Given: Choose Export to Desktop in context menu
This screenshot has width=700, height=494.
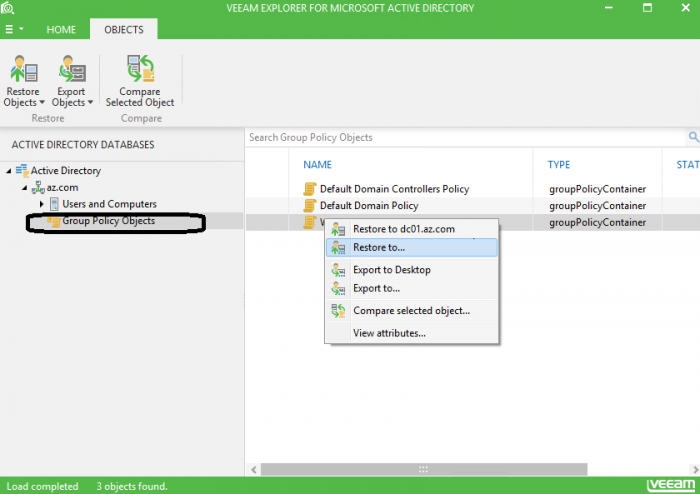Looking at the screenshot, I should click(412, 270).
